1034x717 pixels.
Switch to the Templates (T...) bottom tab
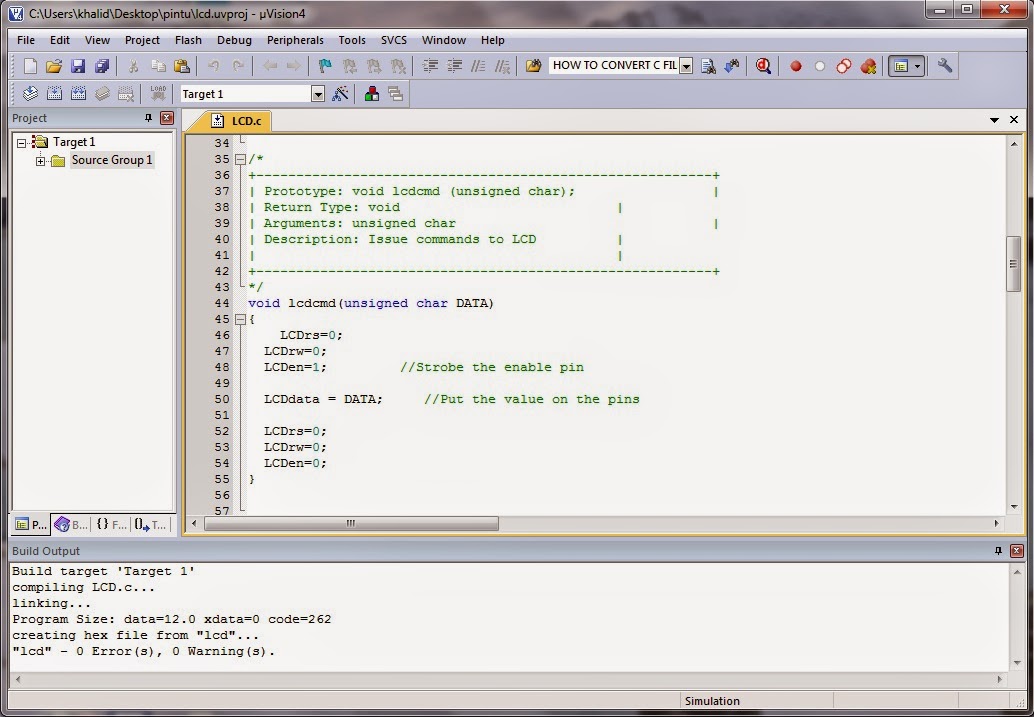click(150, 524)
